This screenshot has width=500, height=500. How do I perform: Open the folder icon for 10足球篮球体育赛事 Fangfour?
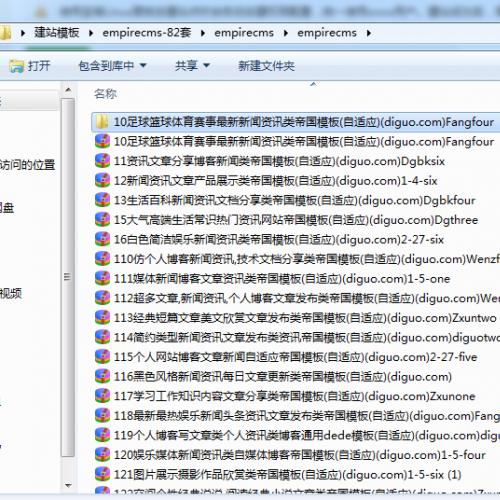click(102, 122)
